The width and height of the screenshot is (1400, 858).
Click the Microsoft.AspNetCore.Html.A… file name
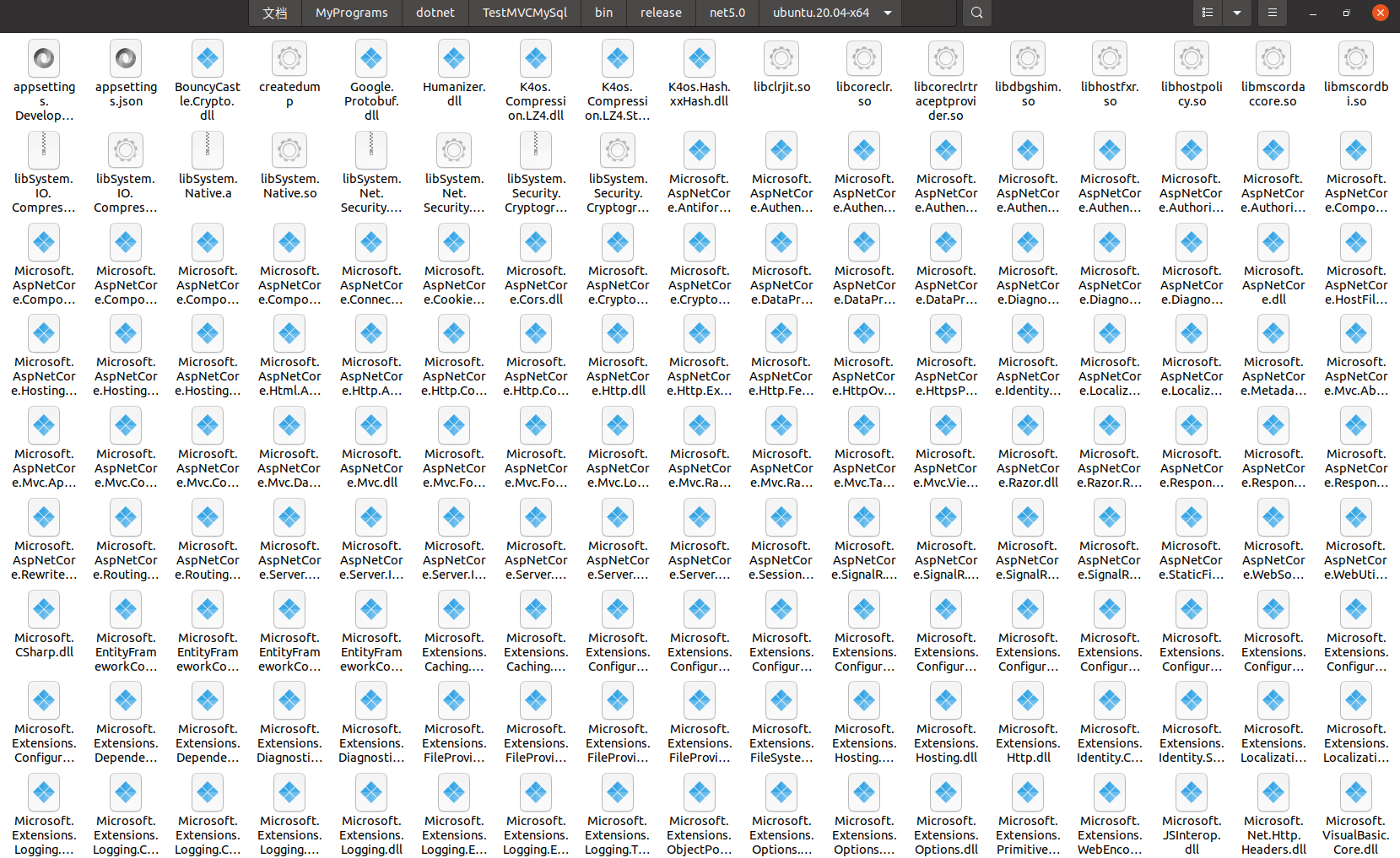(289, 376)
